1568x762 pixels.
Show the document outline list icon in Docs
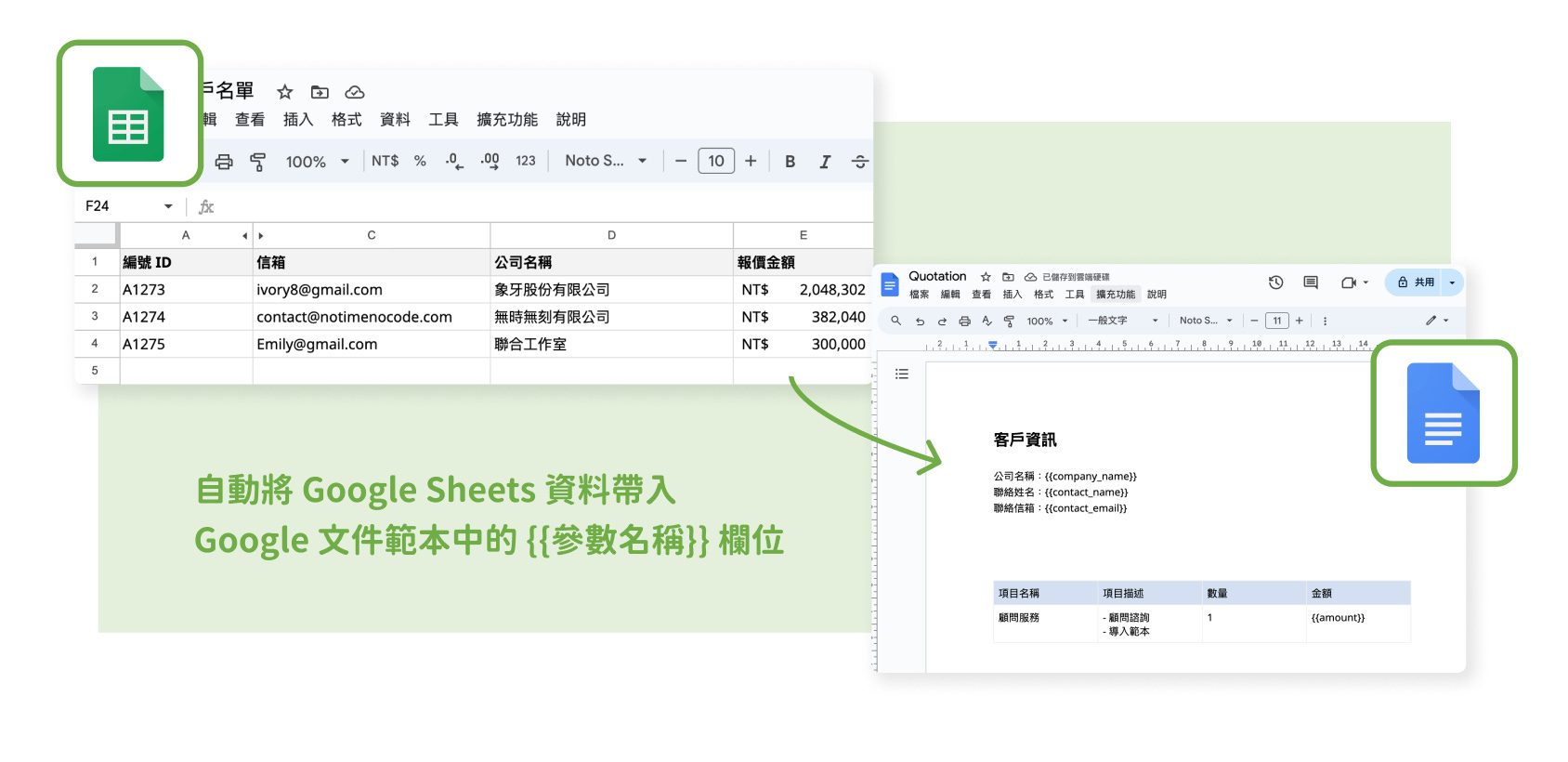click(901, 374)
